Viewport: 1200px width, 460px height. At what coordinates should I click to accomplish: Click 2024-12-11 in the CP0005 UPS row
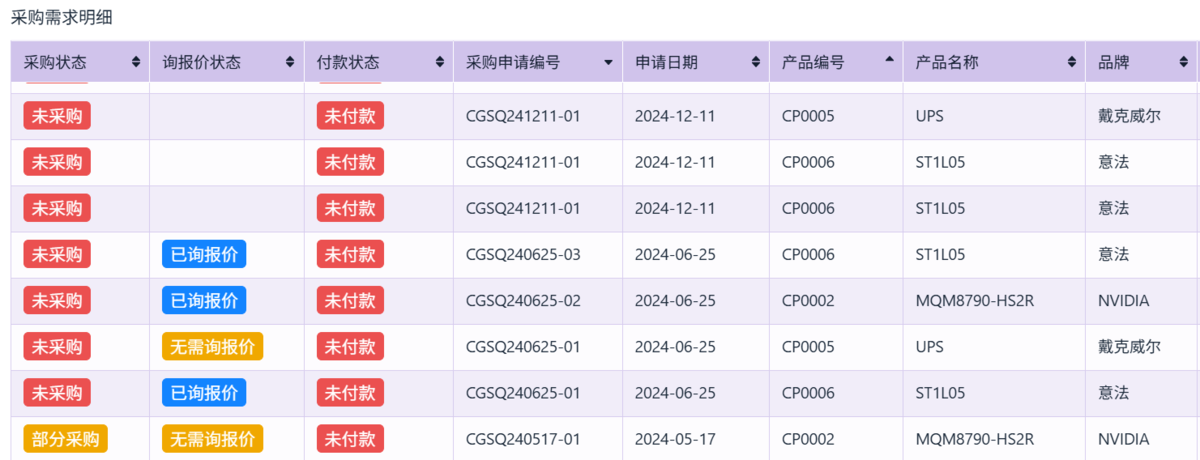(x=675, y=116)
